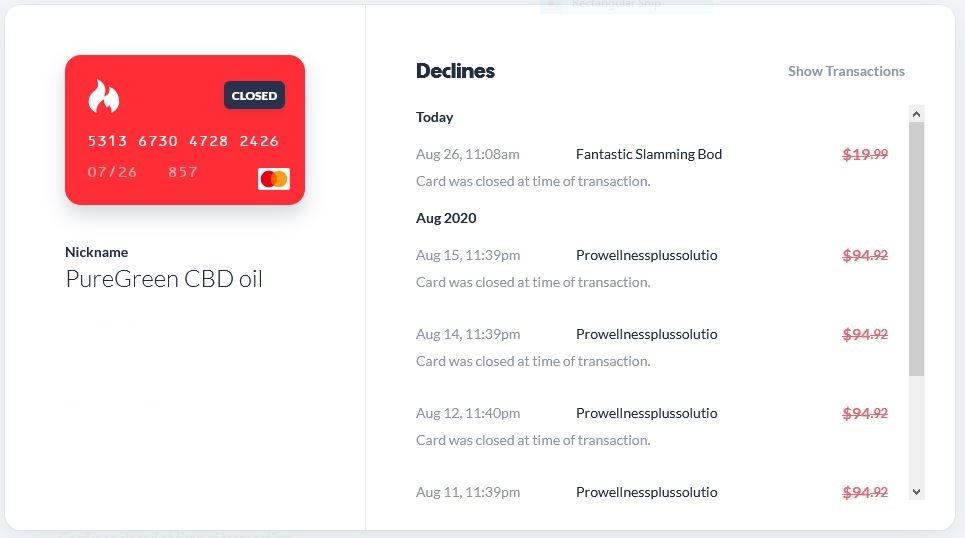Click the card expiry date 07/26
This screenshot has height=538, width=965.
click(x=112, y=172)
